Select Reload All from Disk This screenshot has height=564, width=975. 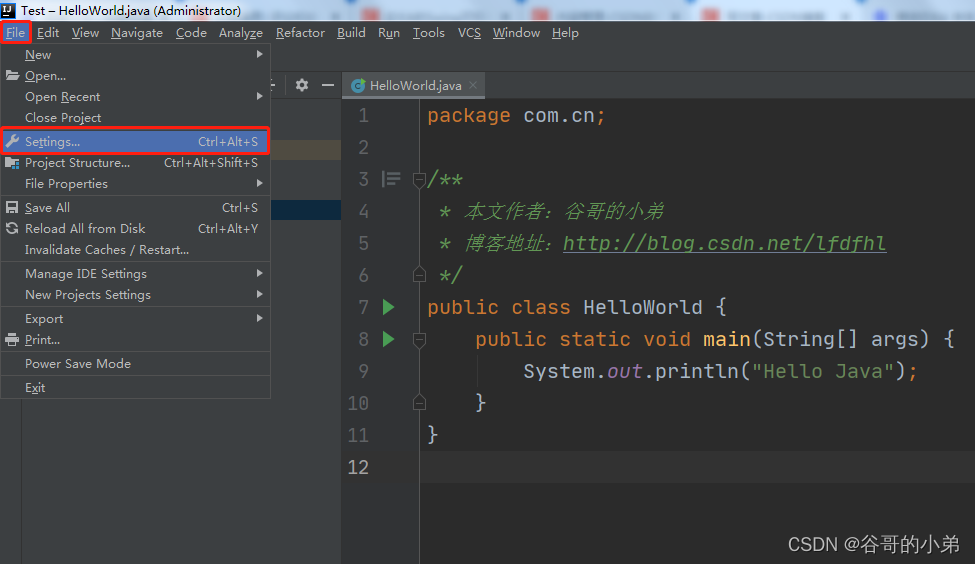tap(136, 229)
